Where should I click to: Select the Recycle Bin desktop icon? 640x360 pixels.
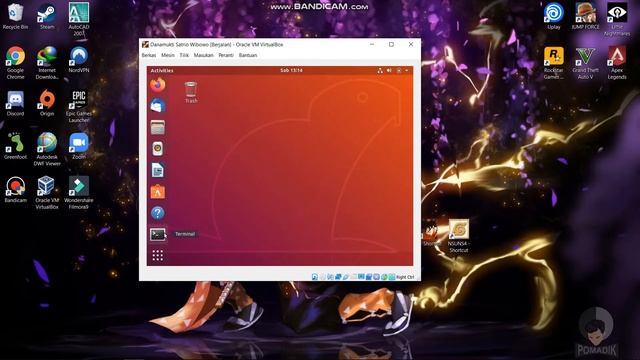click(16, 17)
